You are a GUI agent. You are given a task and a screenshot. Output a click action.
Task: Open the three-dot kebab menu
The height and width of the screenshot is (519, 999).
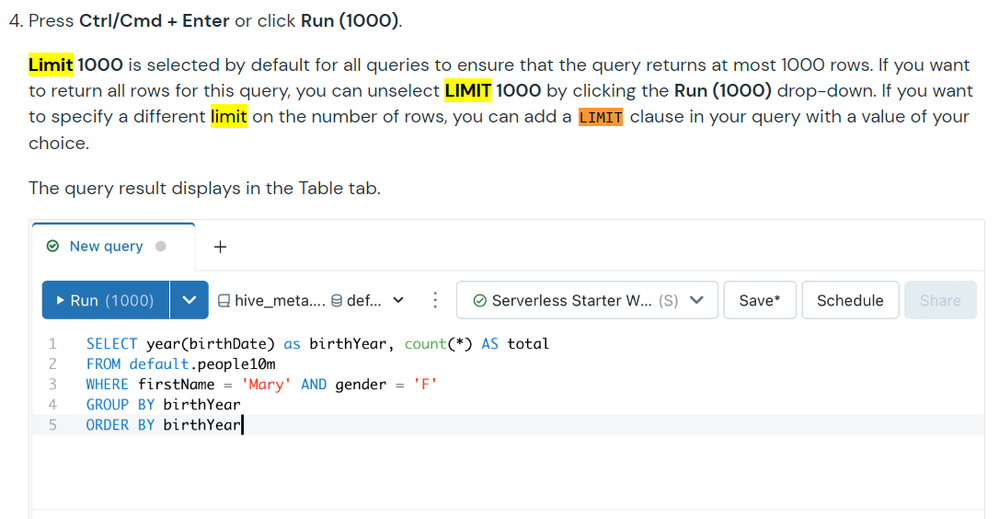[435, 300]
